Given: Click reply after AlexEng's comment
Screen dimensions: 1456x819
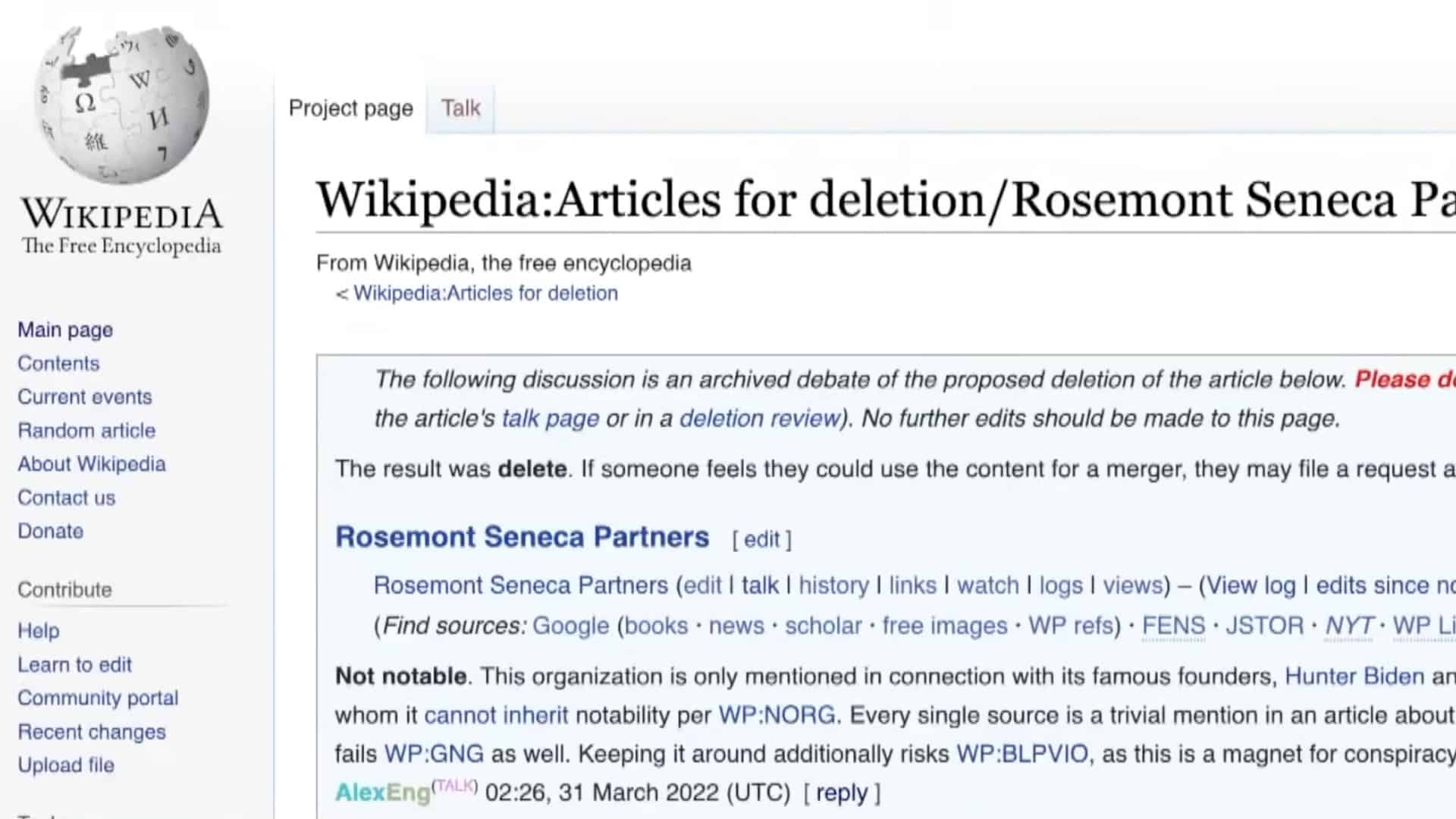Looking at the screenshot, I should tap(842, 793).
